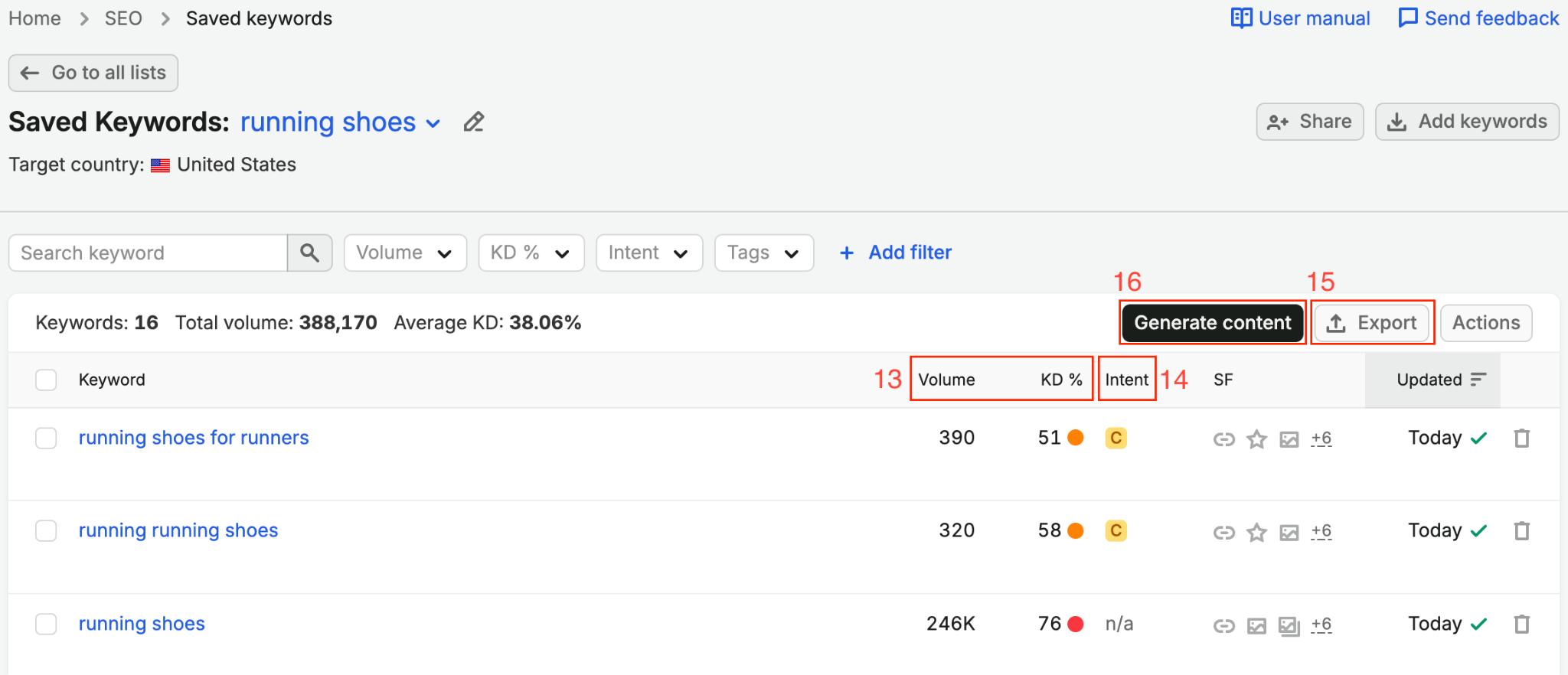The width and height of the screenshot is (1568, 675).
Task: Open the Volume filter dropdown
Action: pyautogui.click(x=405, y=253)
